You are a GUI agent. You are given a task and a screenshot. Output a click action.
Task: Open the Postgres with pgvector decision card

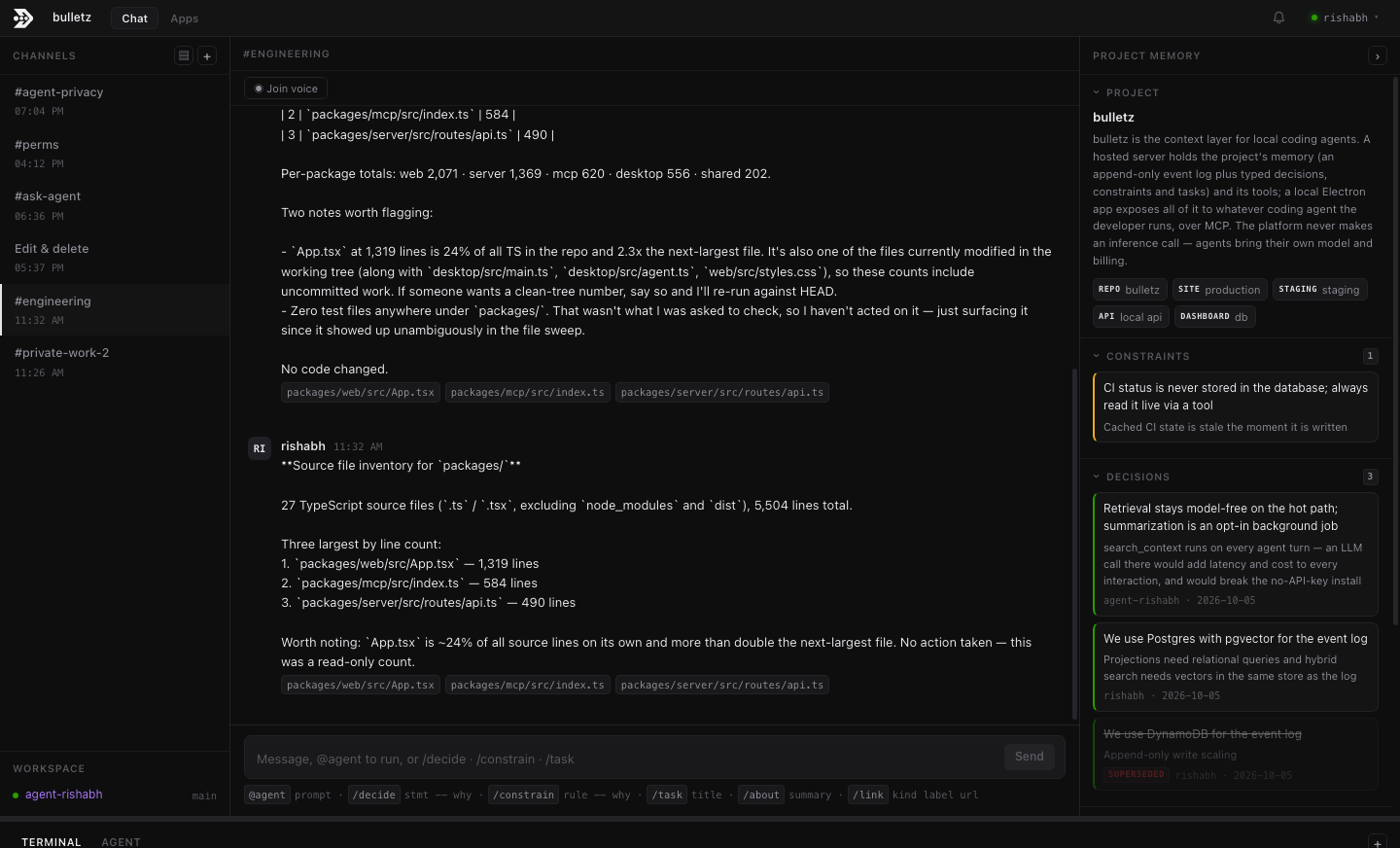click(1236, 667)
